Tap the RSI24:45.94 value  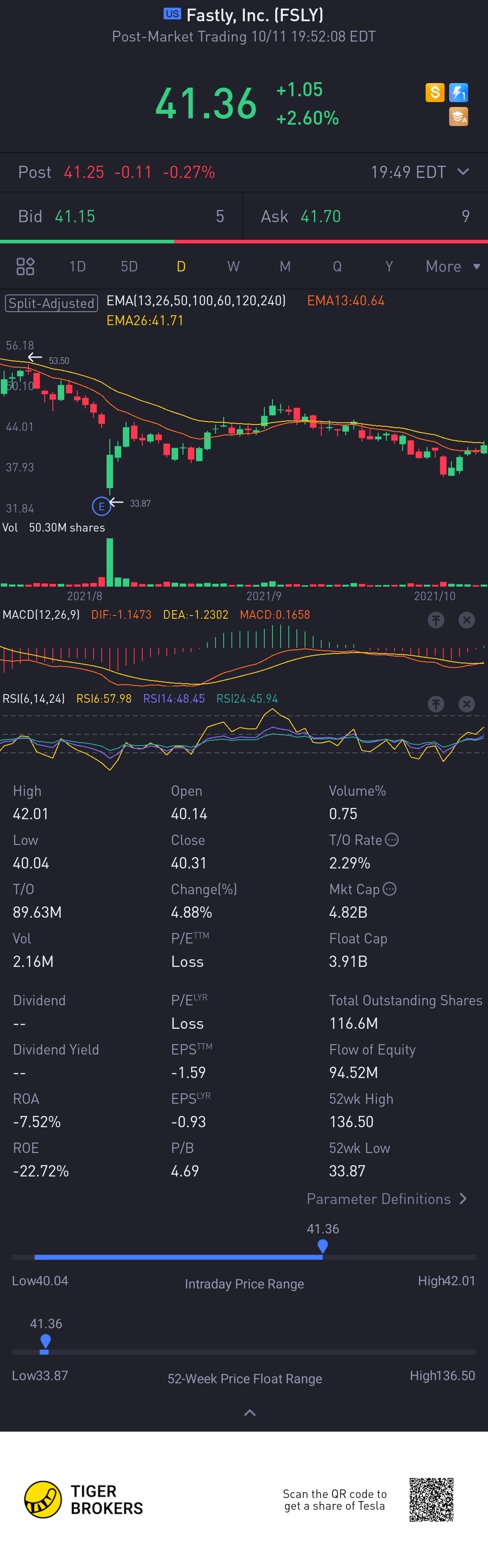click(x=247, y=699)
